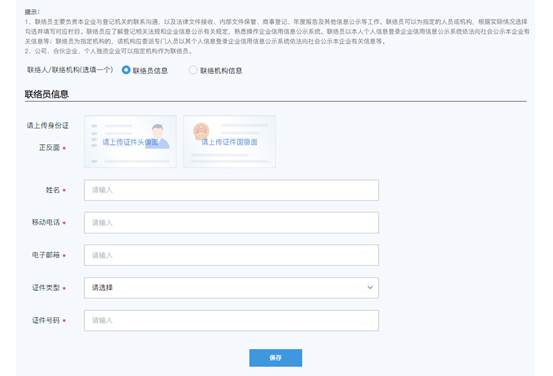The width and height of the screenshot is (553, 376).
Task: Click the 证件号码 input field
Action: [231, 320]
